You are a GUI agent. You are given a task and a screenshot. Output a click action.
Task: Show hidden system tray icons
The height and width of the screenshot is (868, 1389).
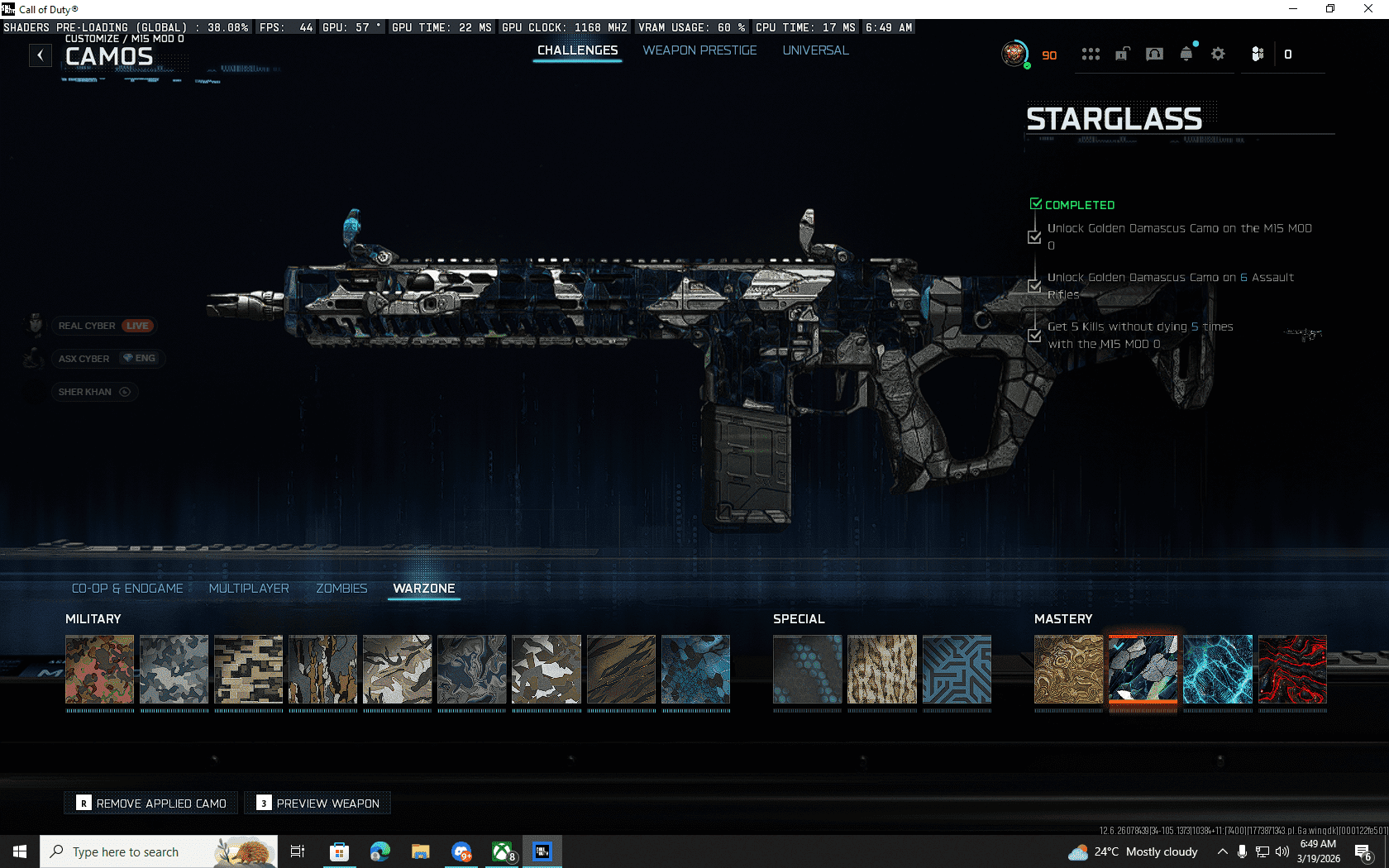[x=1222, y=851]
